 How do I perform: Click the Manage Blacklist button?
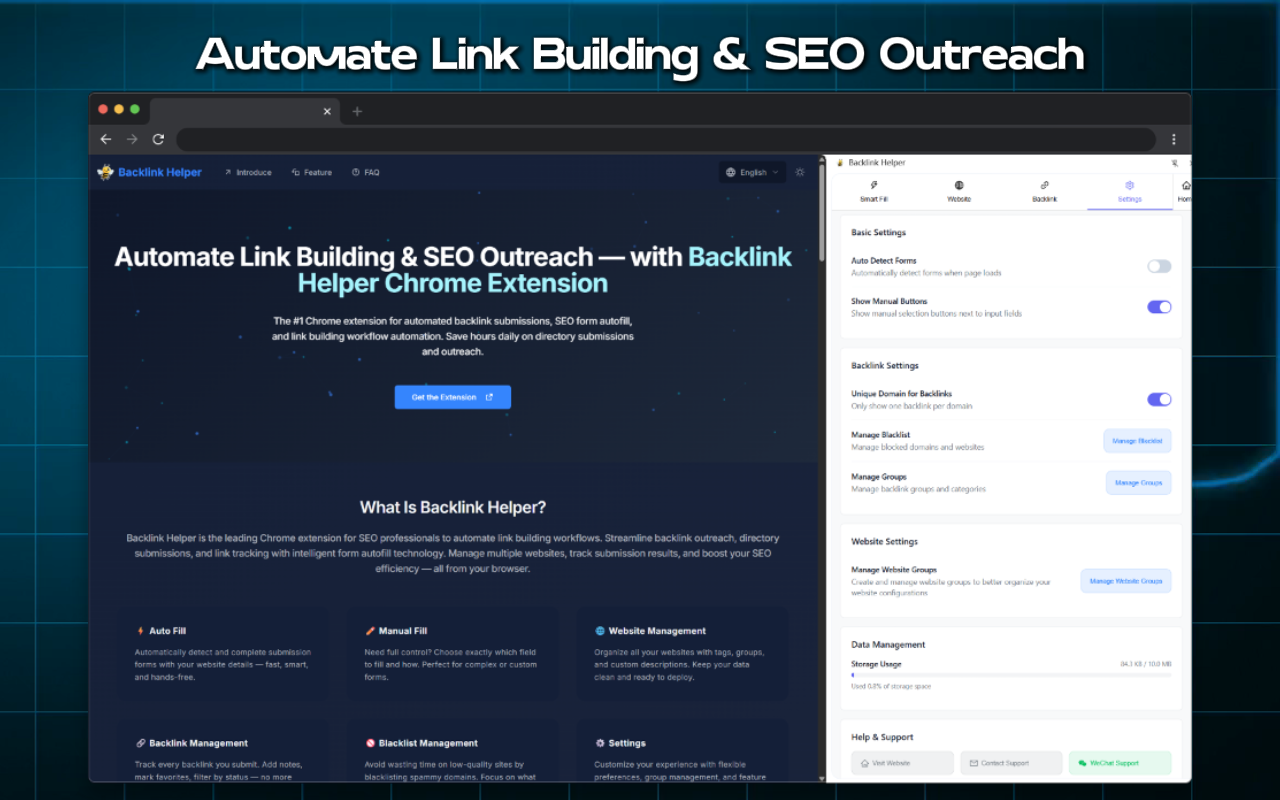click(1137, 440)
